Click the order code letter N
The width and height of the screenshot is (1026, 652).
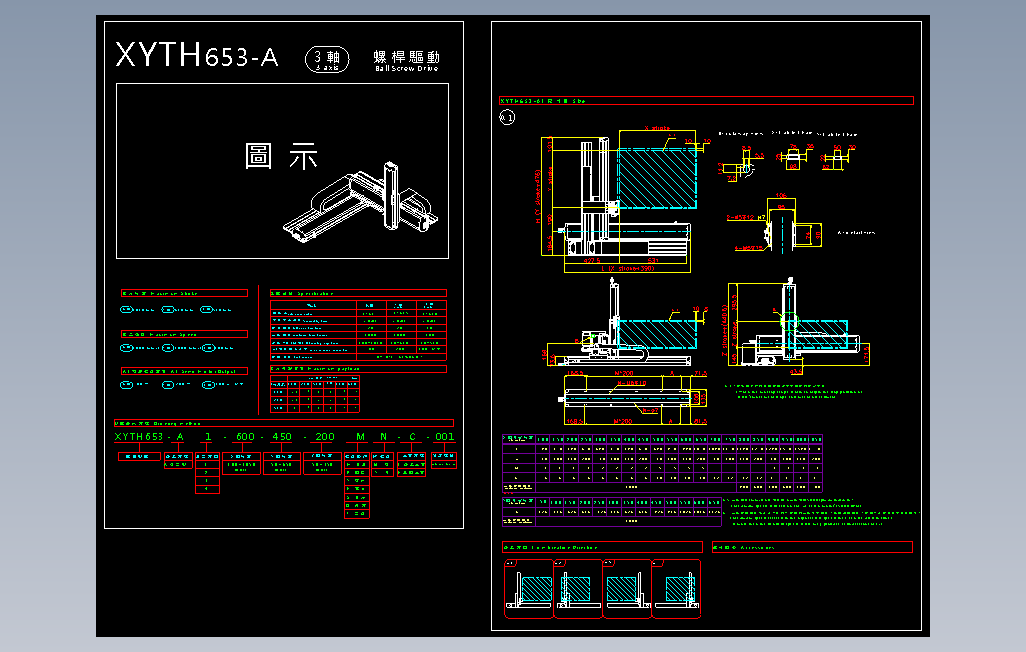tap(383, 437)
